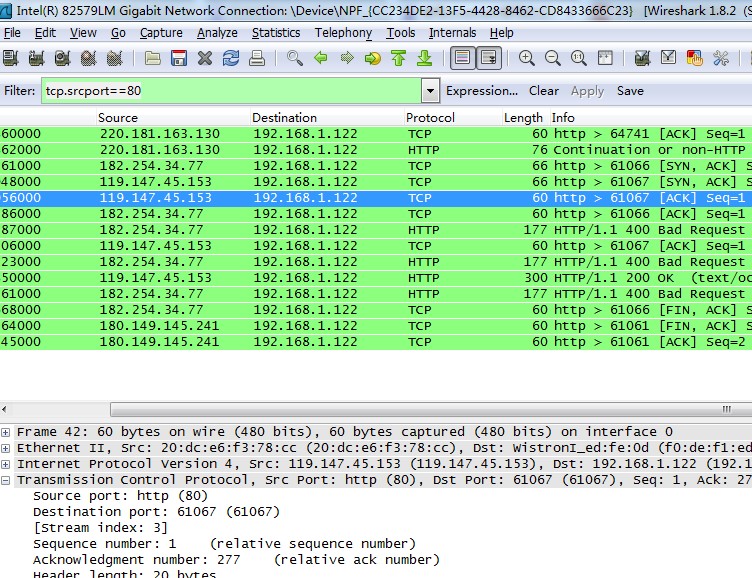Start a new live capture icon
The image size is (752, 578).
[62, 59]
